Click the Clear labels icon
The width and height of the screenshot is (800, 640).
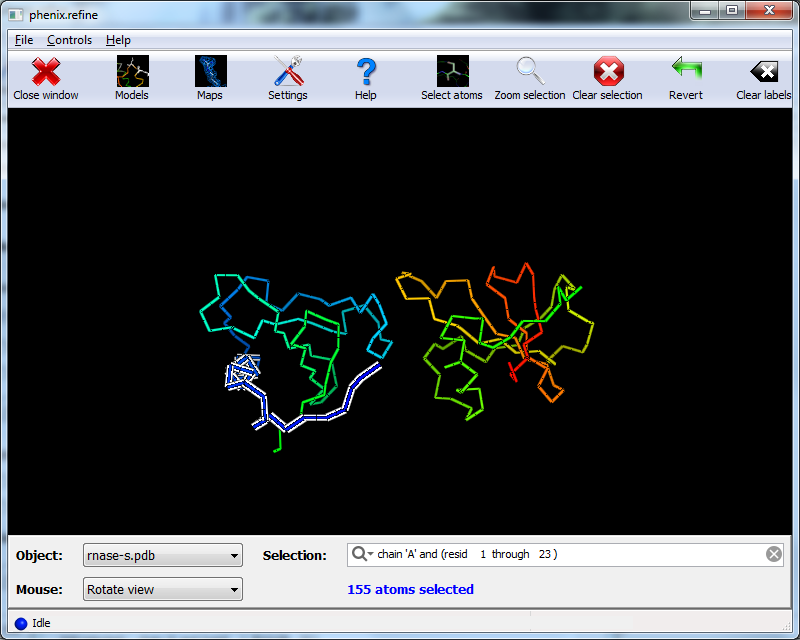tap(763, 71)
